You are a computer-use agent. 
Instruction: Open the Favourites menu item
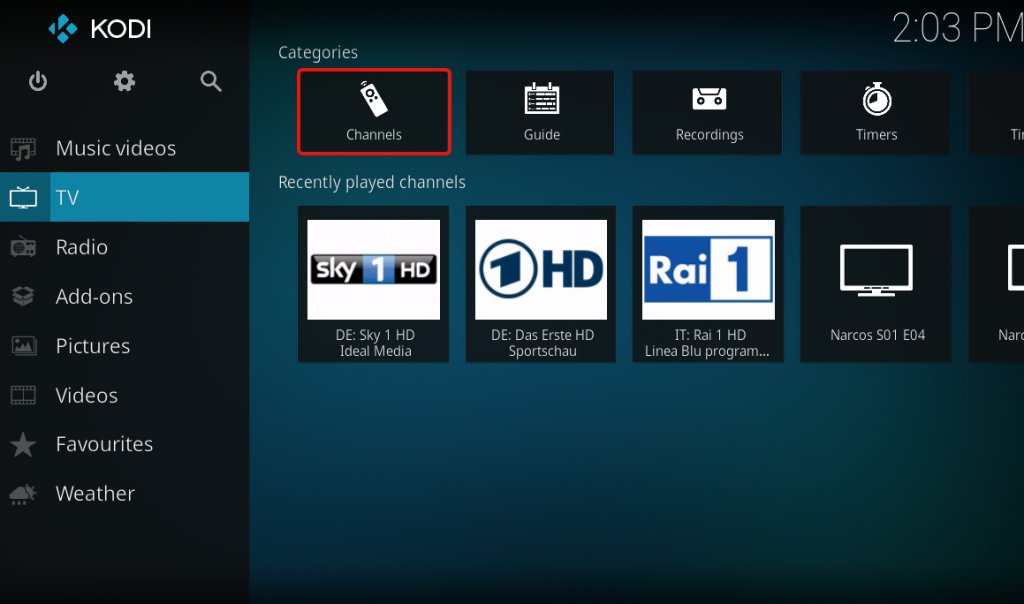point(124,444)
